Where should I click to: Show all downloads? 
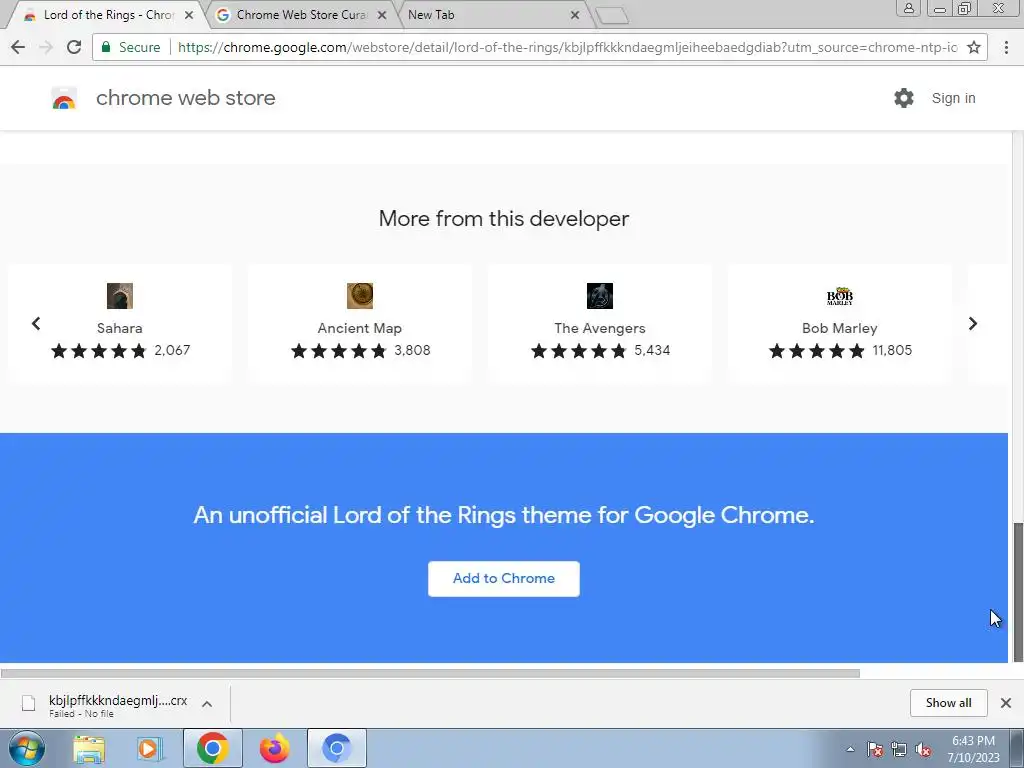coord(948,703)
